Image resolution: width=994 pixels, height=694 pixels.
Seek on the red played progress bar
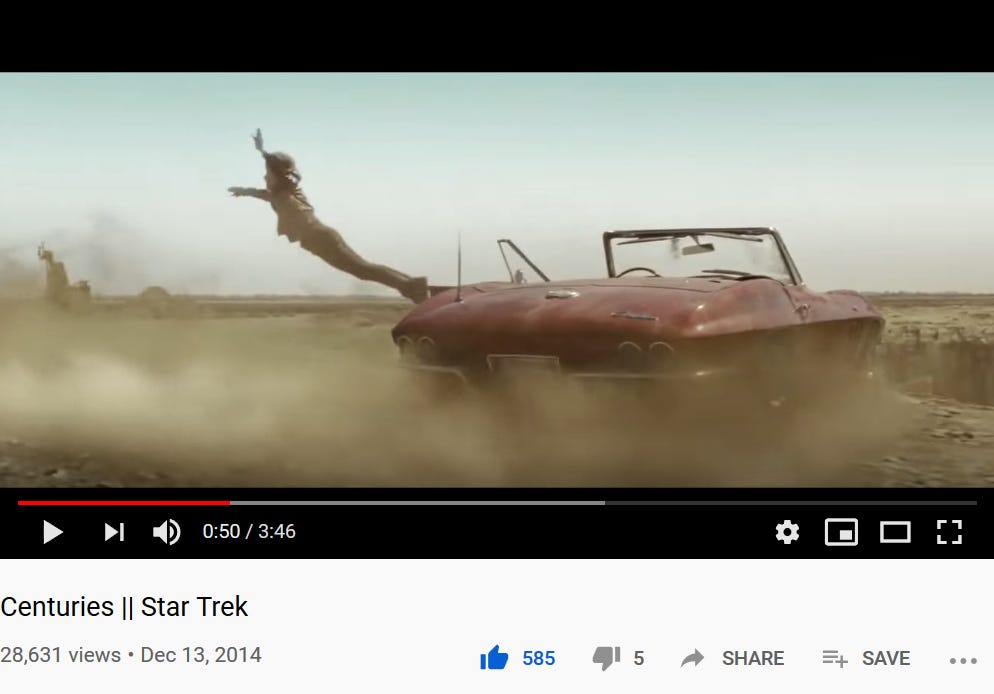(124, 503)
